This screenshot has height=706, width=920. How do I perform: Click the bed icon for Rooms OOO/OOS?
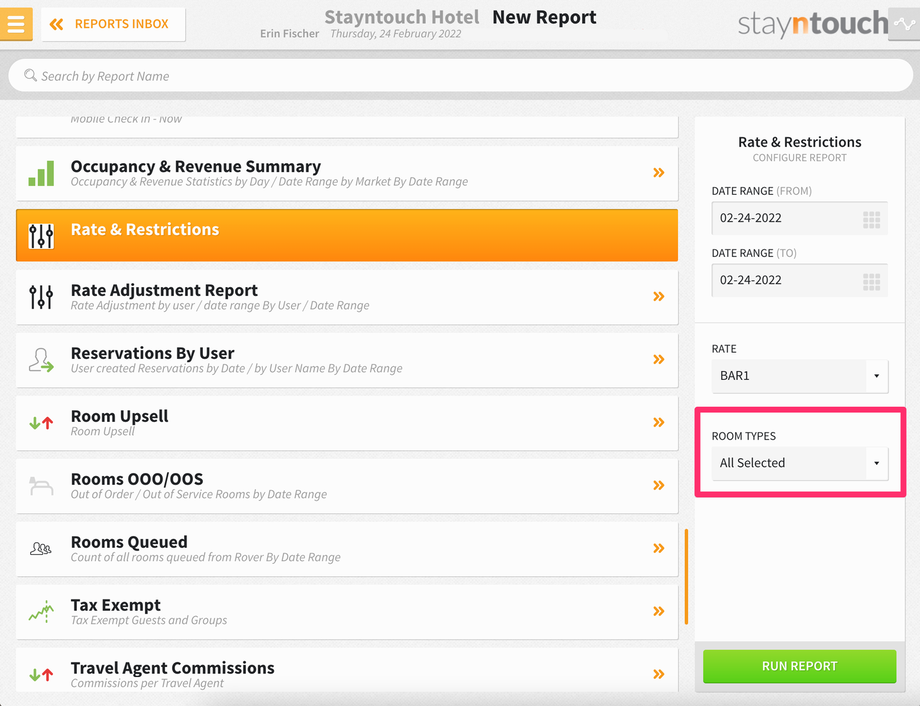pos(41,486)
